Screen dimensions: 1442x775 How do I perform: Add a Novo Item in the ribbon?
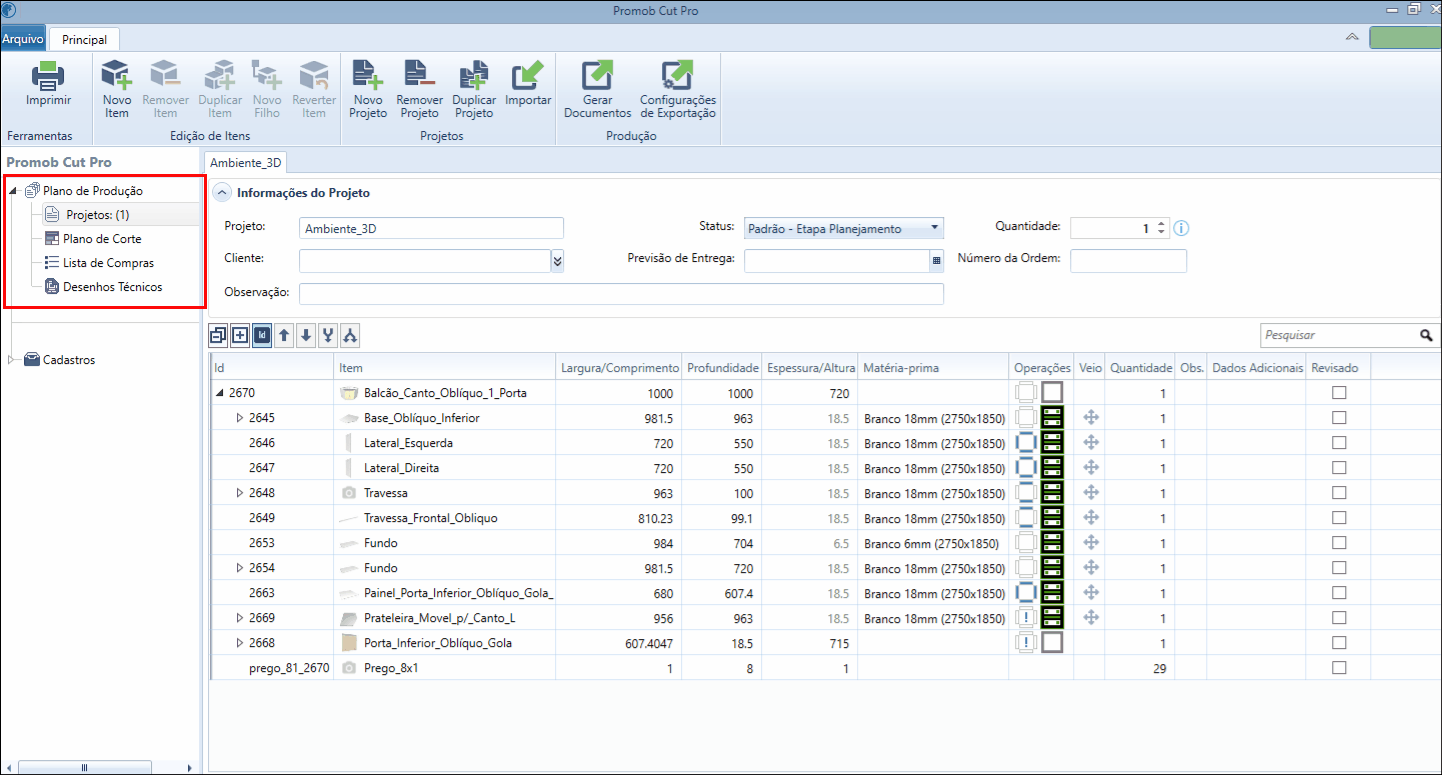(x=117, y=89)
